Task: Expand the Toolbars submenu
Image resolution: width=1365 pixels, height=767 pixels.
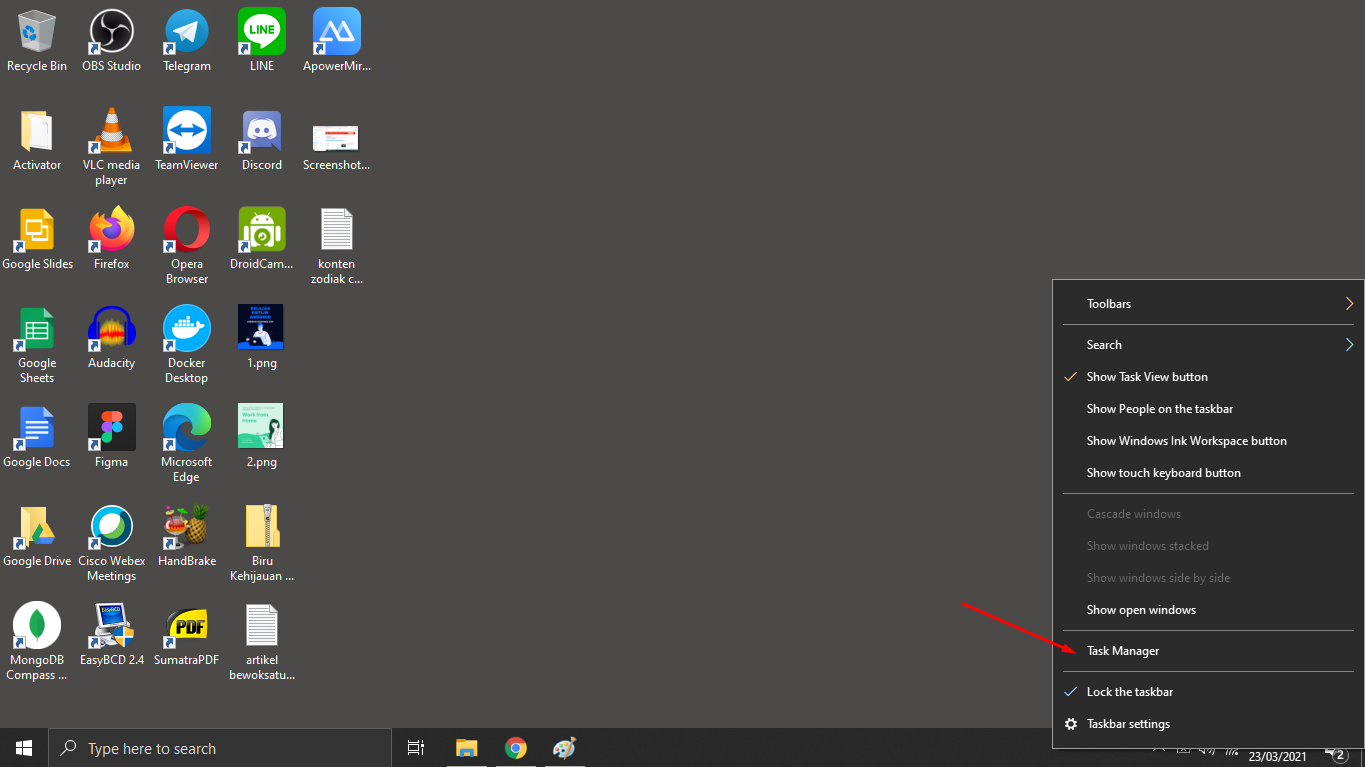Action: [x=1208, y=303]
